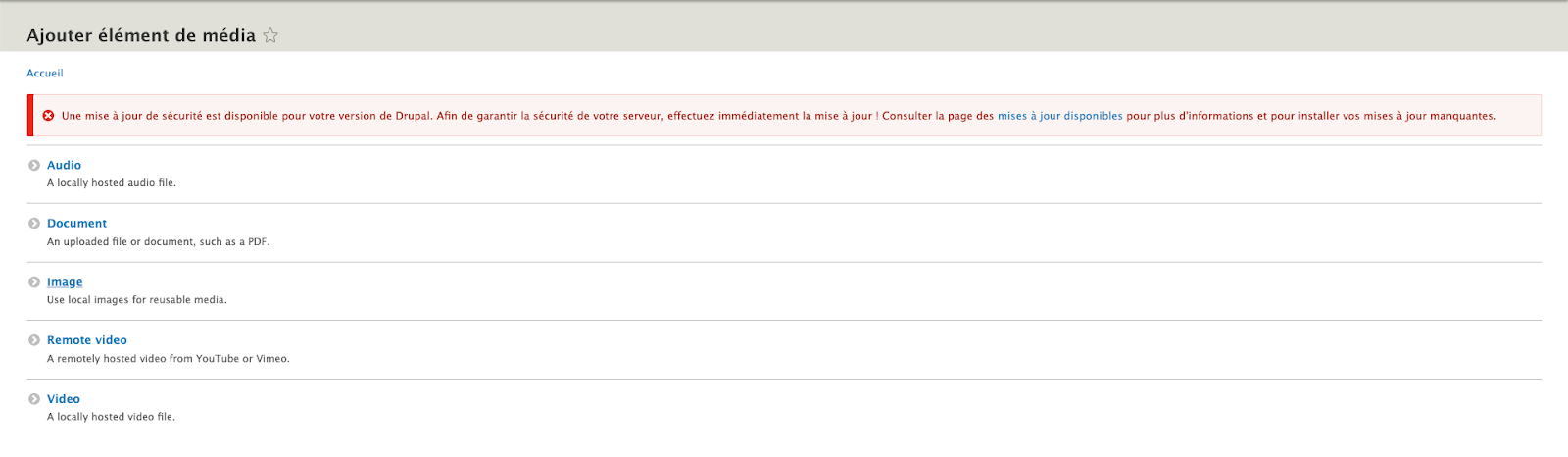Click the arrow icon beside Document
This screenshot has height=457, width=1568.
(x=34, y=224)
